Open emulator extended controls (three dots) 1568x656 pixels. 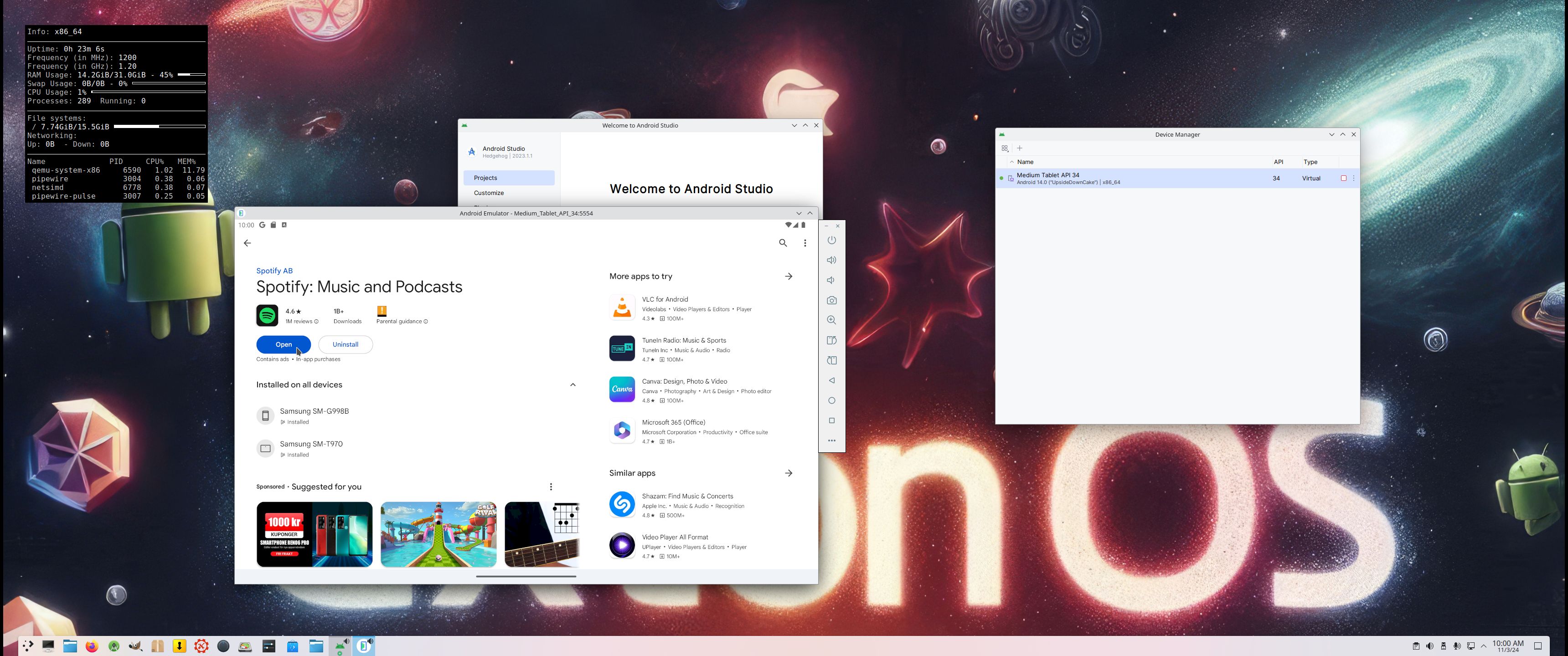coord(831,441)
